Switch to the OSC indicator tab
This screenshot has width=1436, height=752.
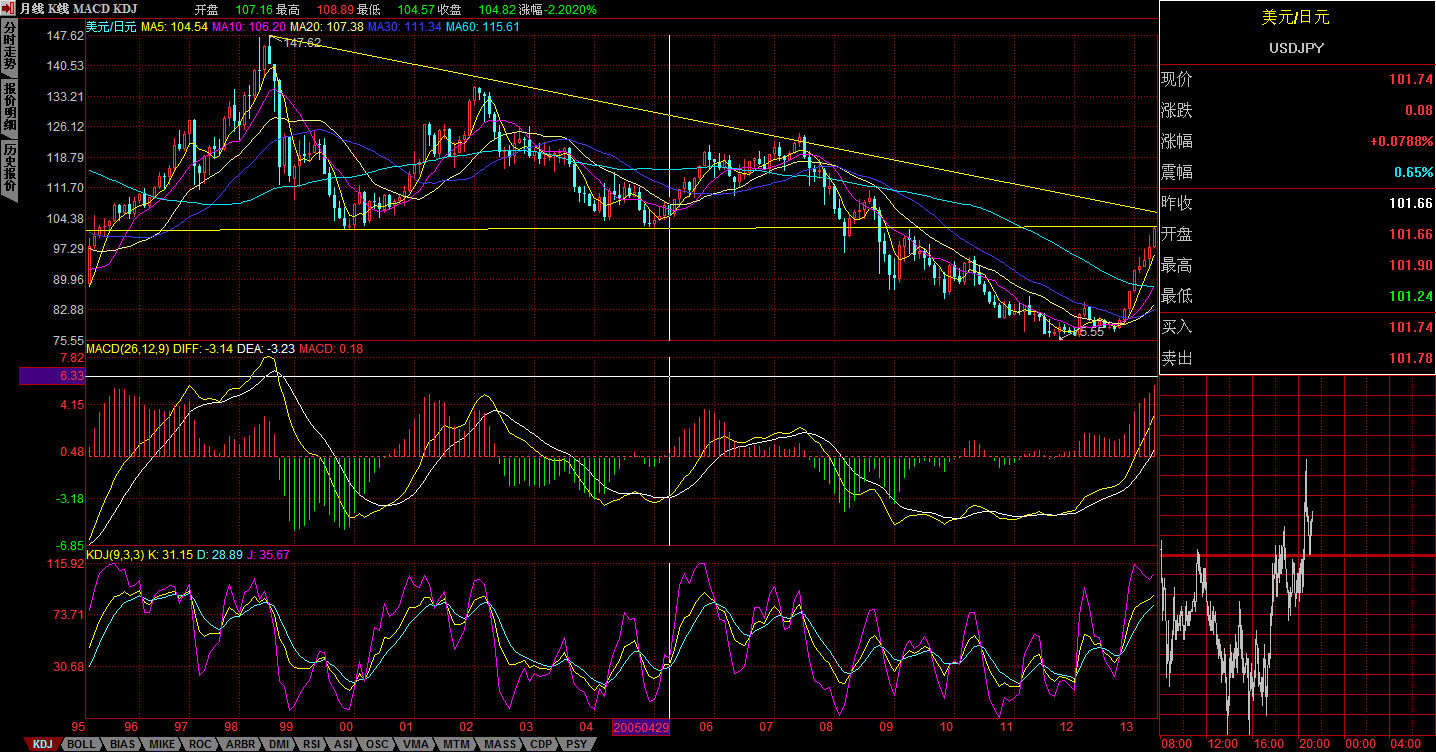tap(378, 744)
